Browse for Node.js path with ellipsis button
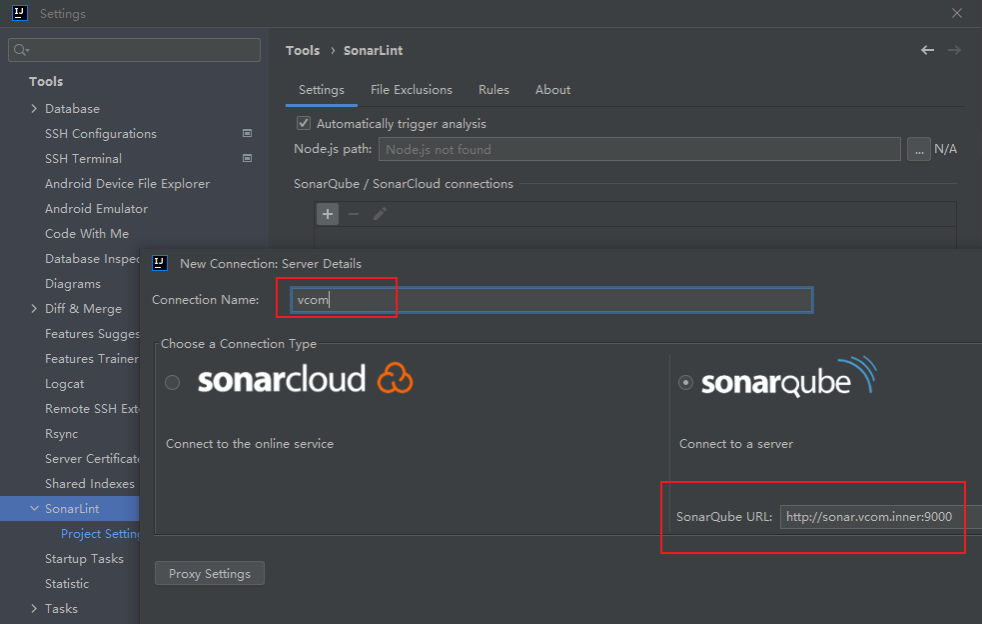 pyautogui.click(x=919, y=149)
